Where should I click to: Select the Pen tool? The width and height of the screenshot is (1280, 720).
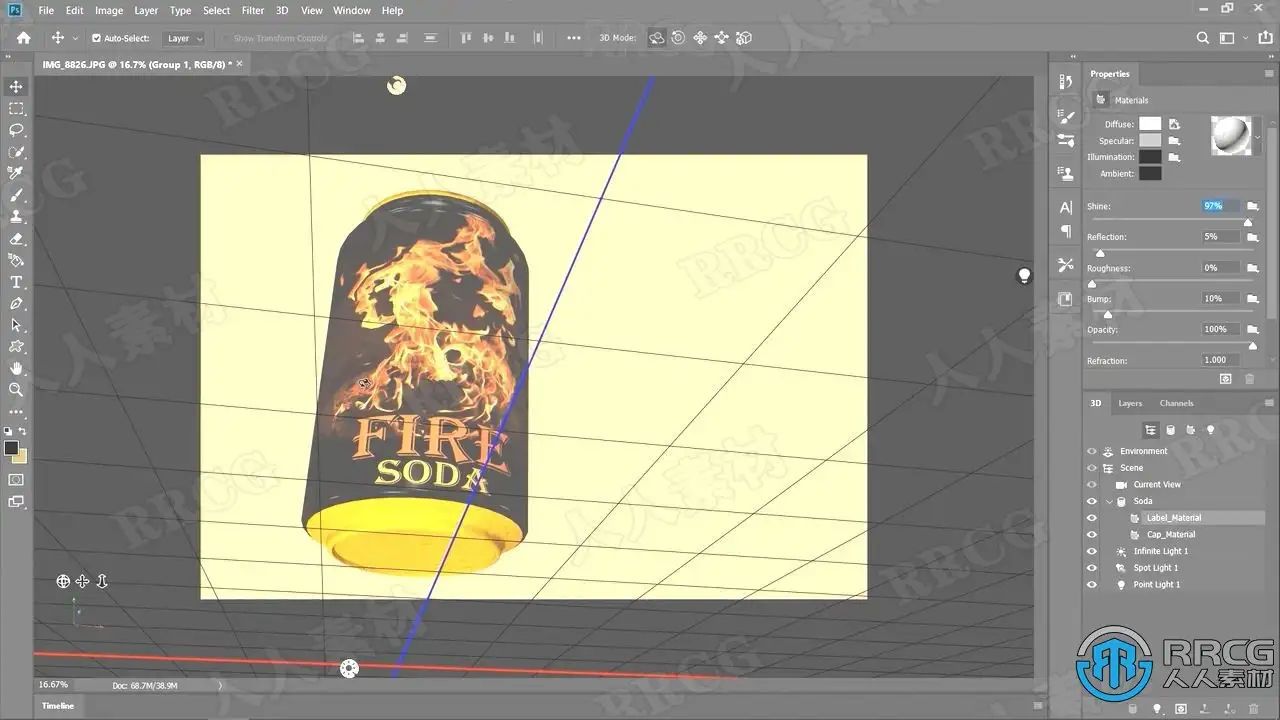pos(16,303)
